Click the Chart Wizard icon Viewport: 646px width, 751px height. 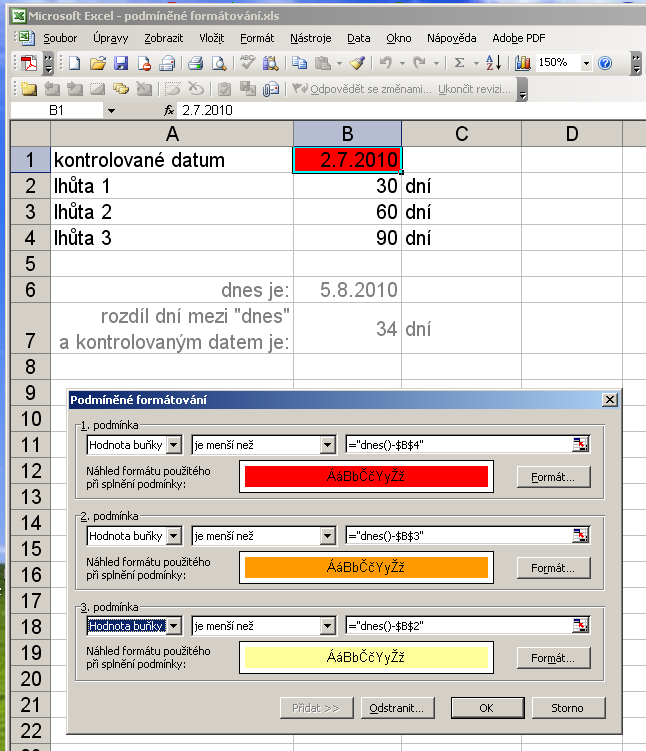(523, 63)
